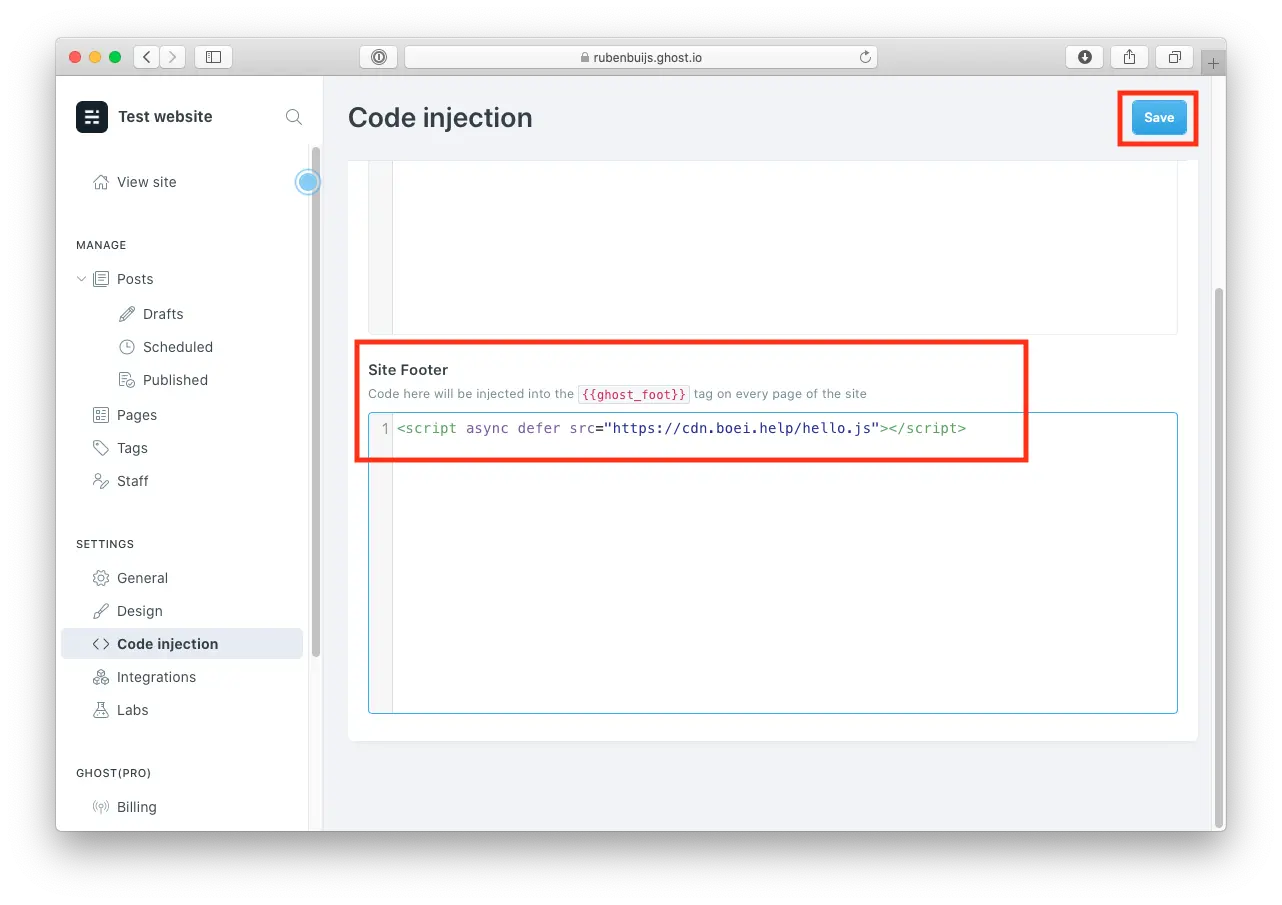Toggle the Safari sidebar button

[x=213, y=57]
